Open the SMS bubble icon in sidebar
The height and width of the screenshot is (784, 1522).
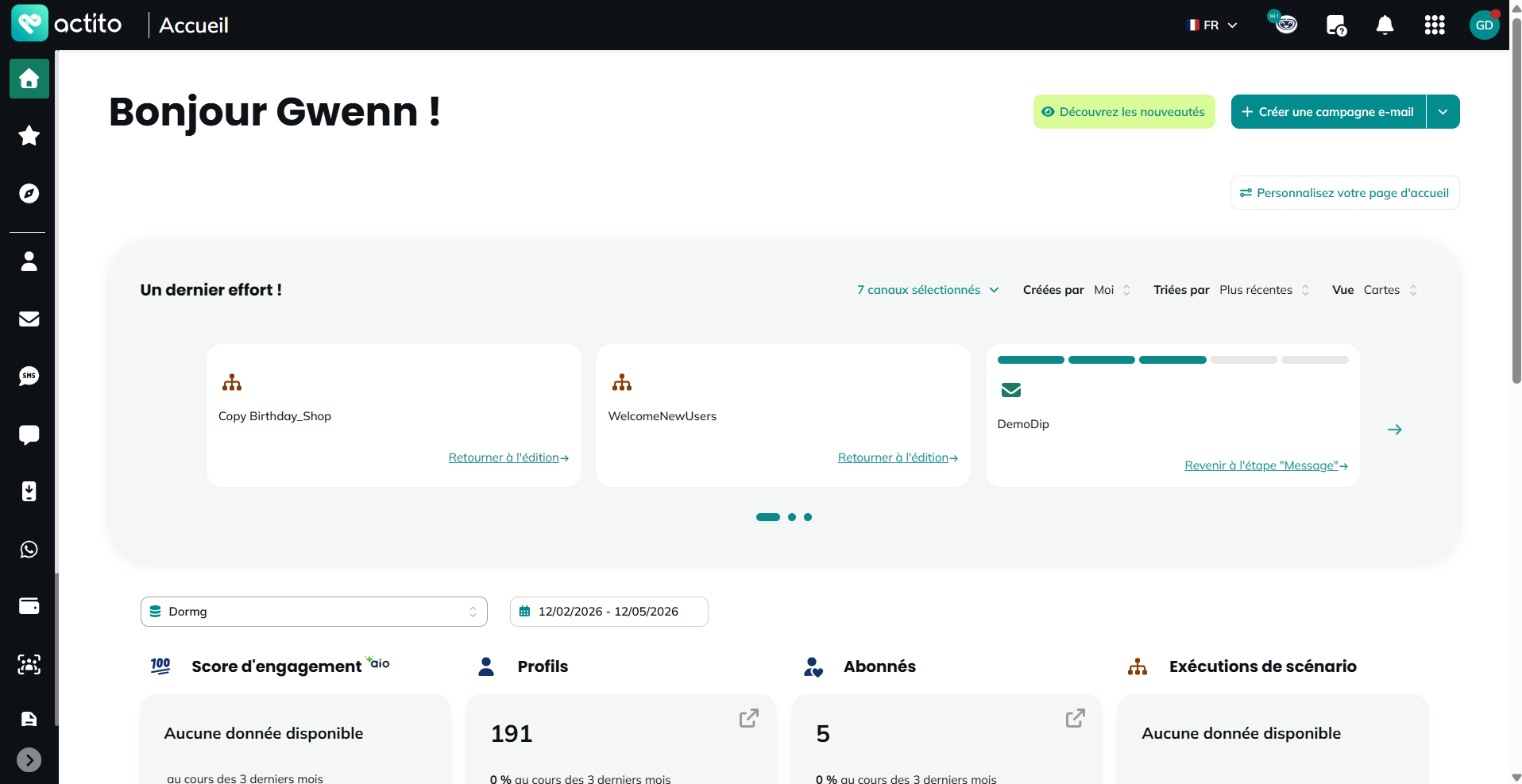(29, 376)
